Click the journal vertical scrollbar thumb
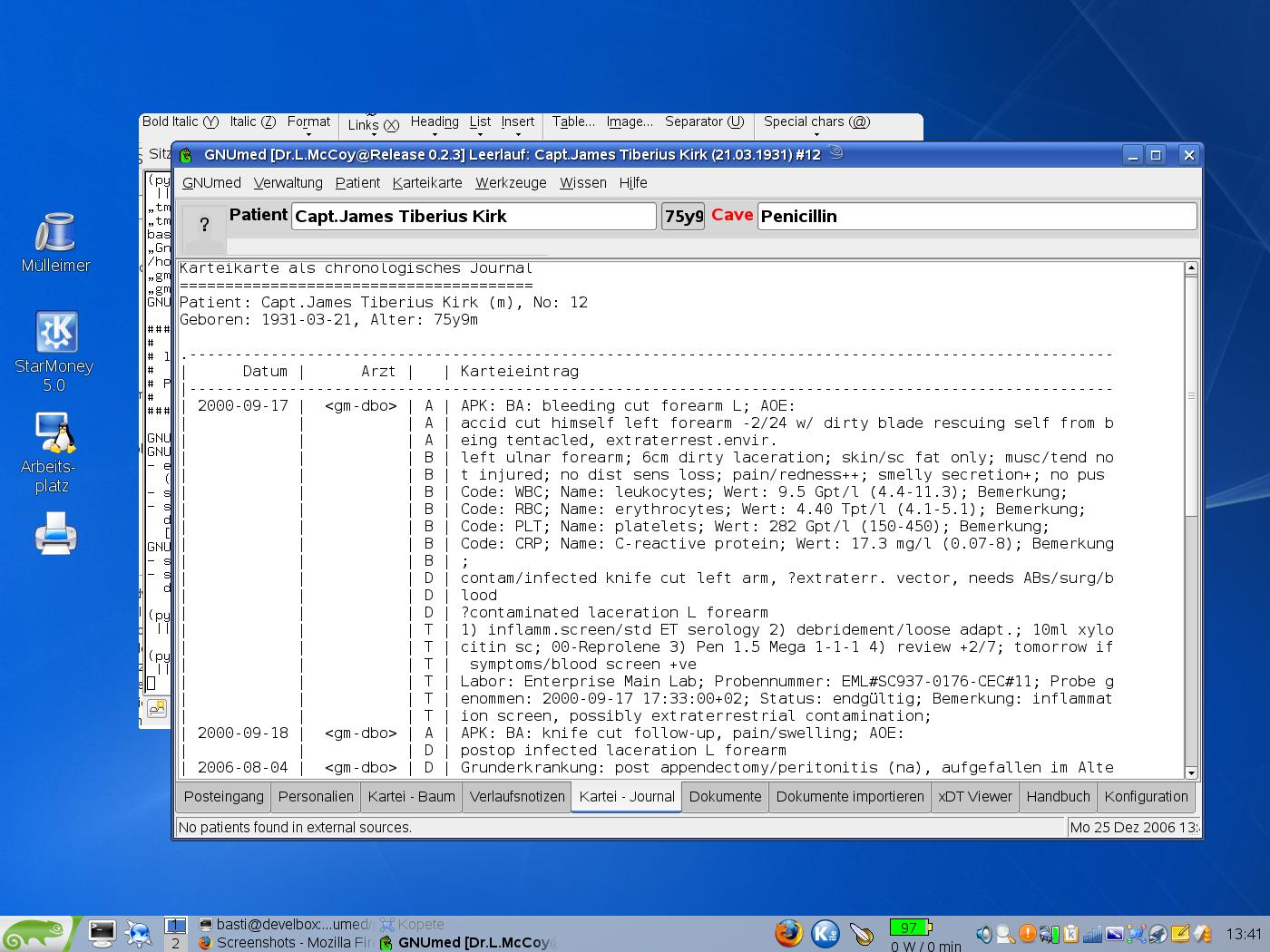The width and height of the screenshot is (1270, 952). 1191,395
